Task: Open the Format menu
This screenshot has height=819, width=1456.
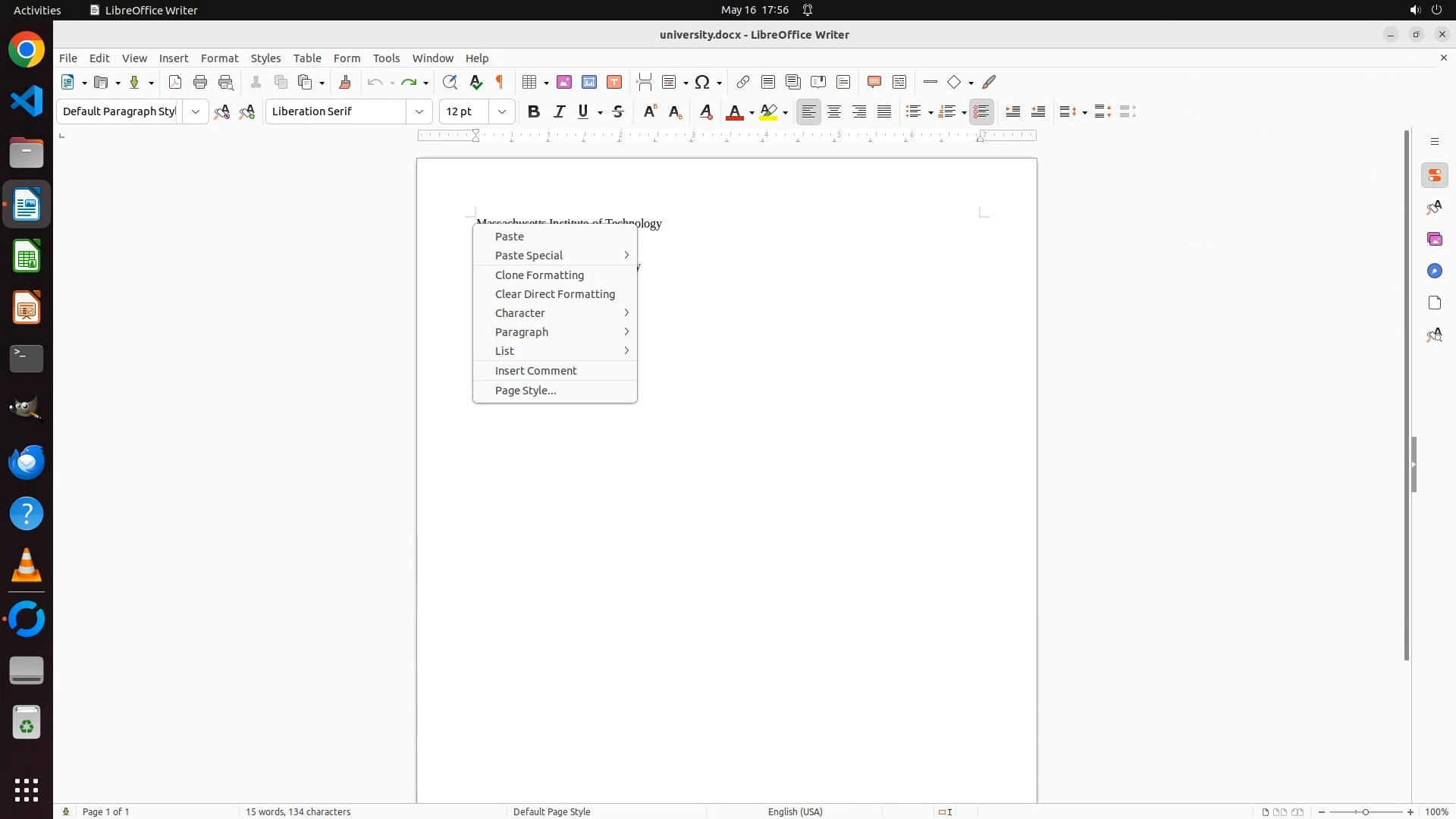Action: coord(219,58)
